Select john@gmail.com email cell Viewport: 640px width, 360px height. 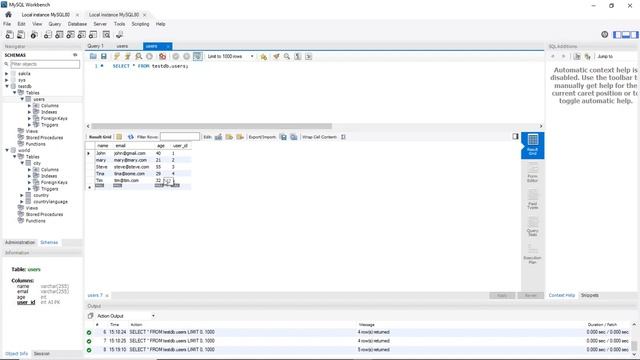pos(130,153)
